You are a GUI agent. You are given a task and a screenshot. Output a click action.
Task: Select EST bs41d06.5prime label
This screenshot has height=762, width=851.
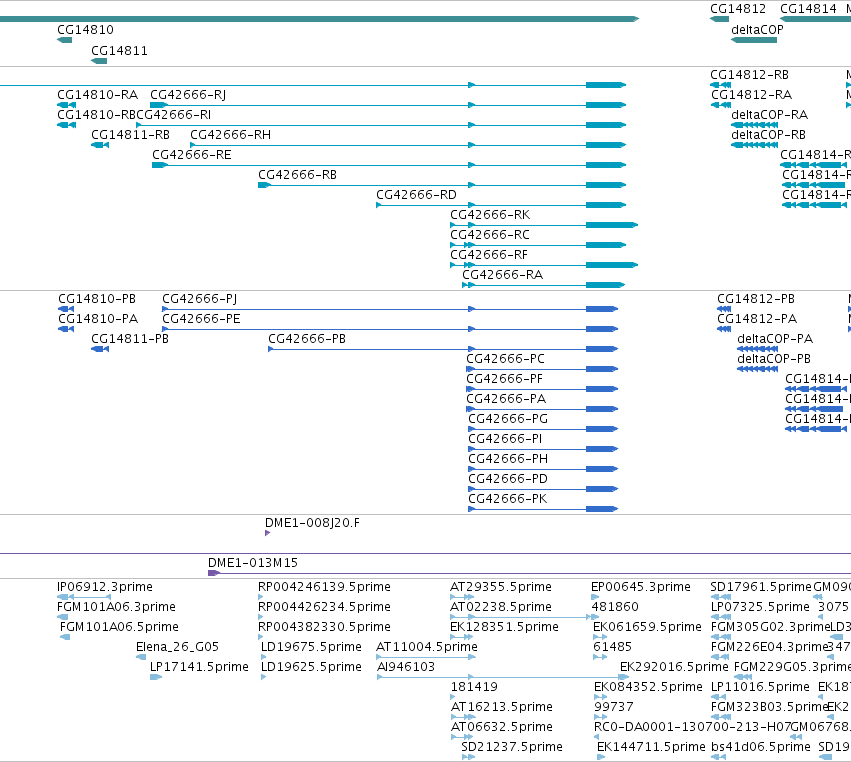tap(760, 747)
